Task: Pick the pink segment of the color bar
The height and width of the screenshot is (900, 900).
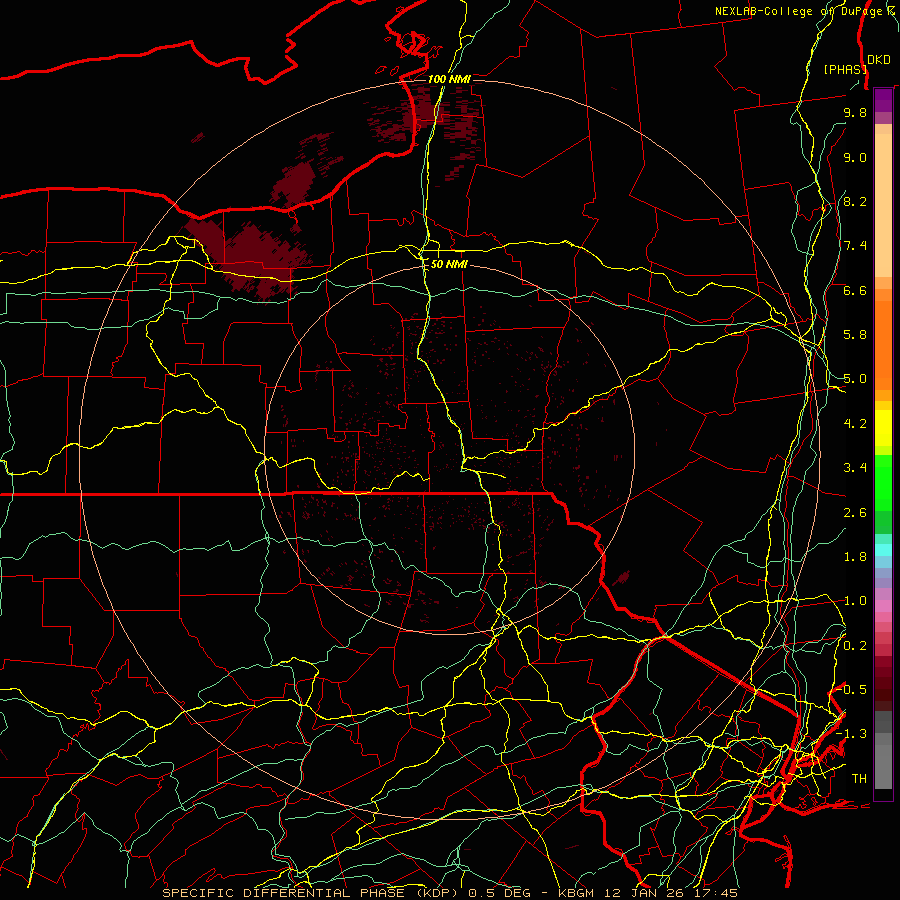Action: coord(883,605)
